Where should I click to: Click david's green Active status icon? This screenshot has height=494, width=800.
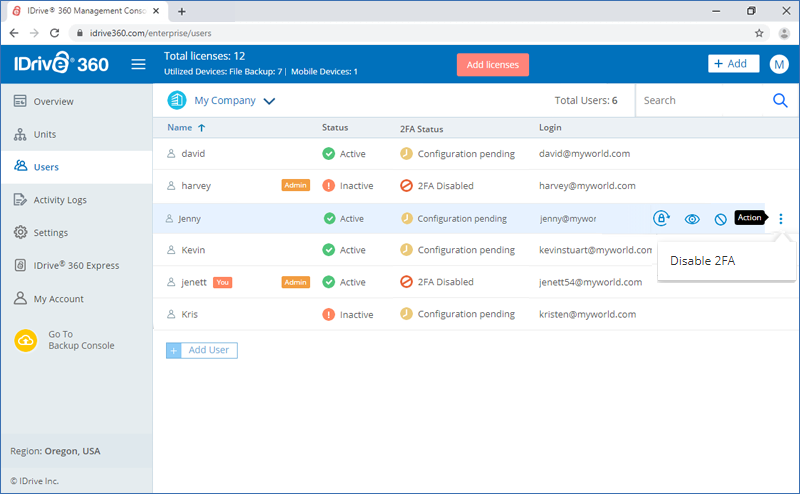click(x=329, y=154)
